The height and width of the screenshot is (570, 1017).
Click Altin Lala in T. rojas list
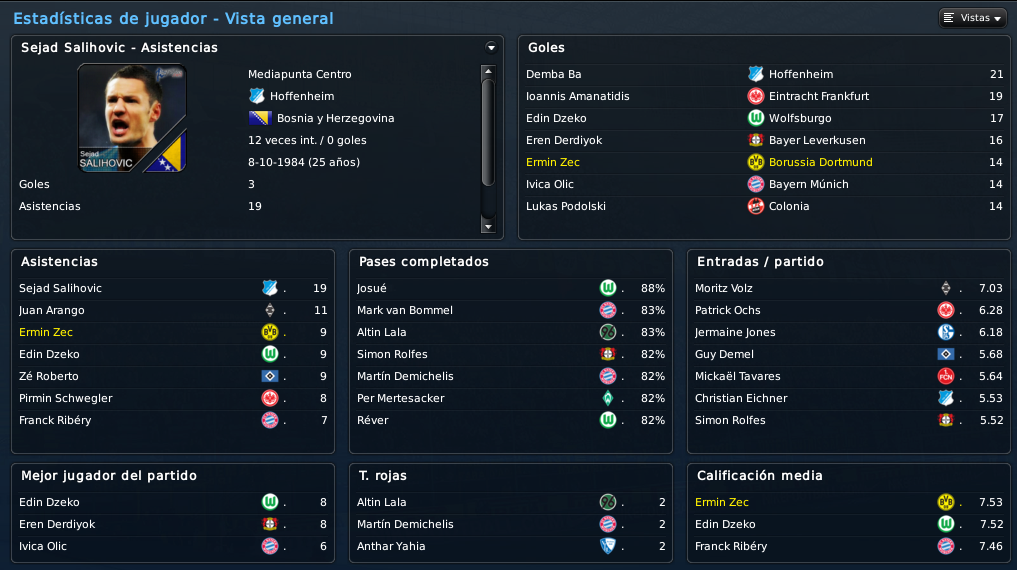381,502
